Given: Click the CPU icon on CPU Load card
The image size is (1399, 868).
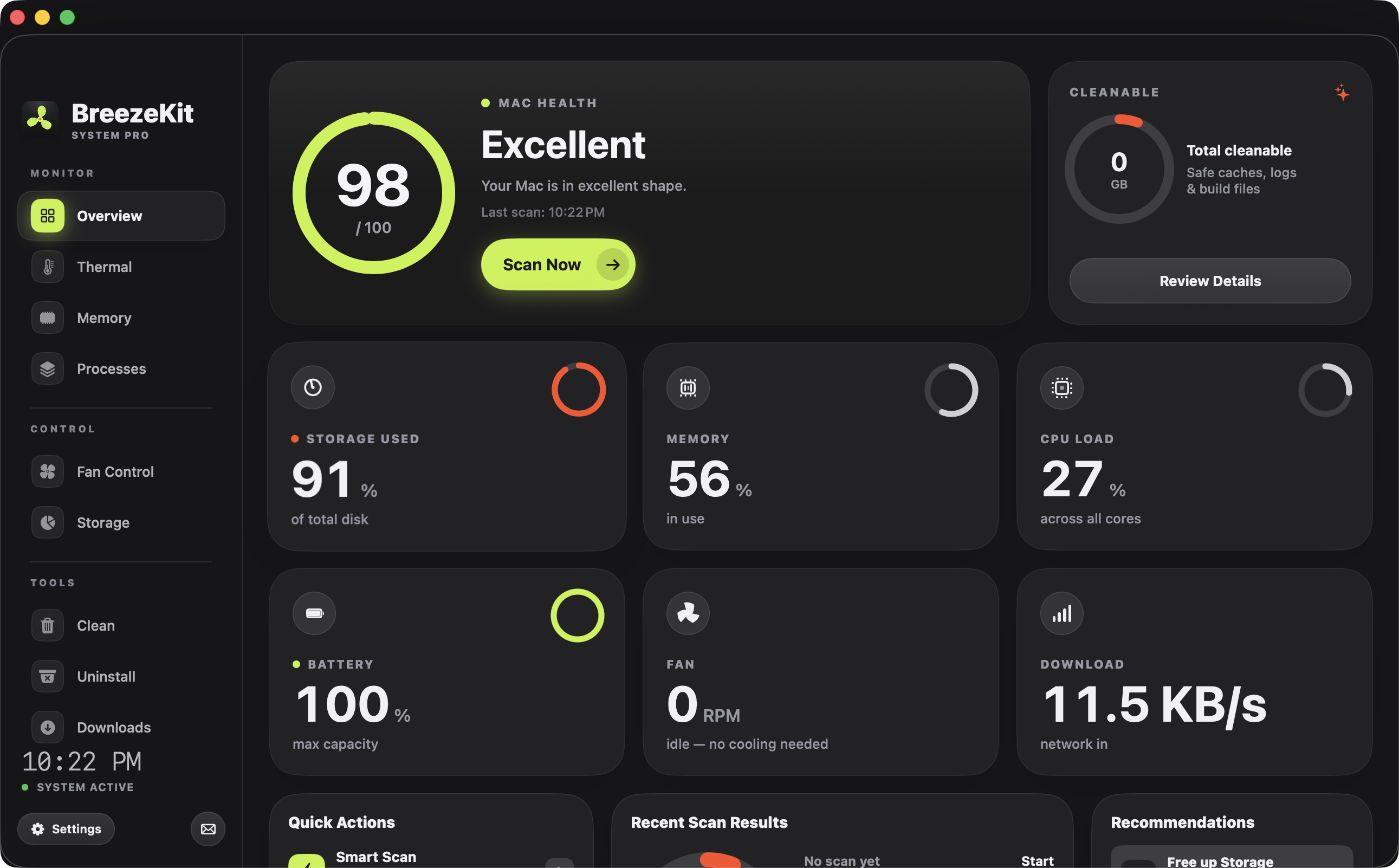Looking at the screenshot, I should (1061, 387).
